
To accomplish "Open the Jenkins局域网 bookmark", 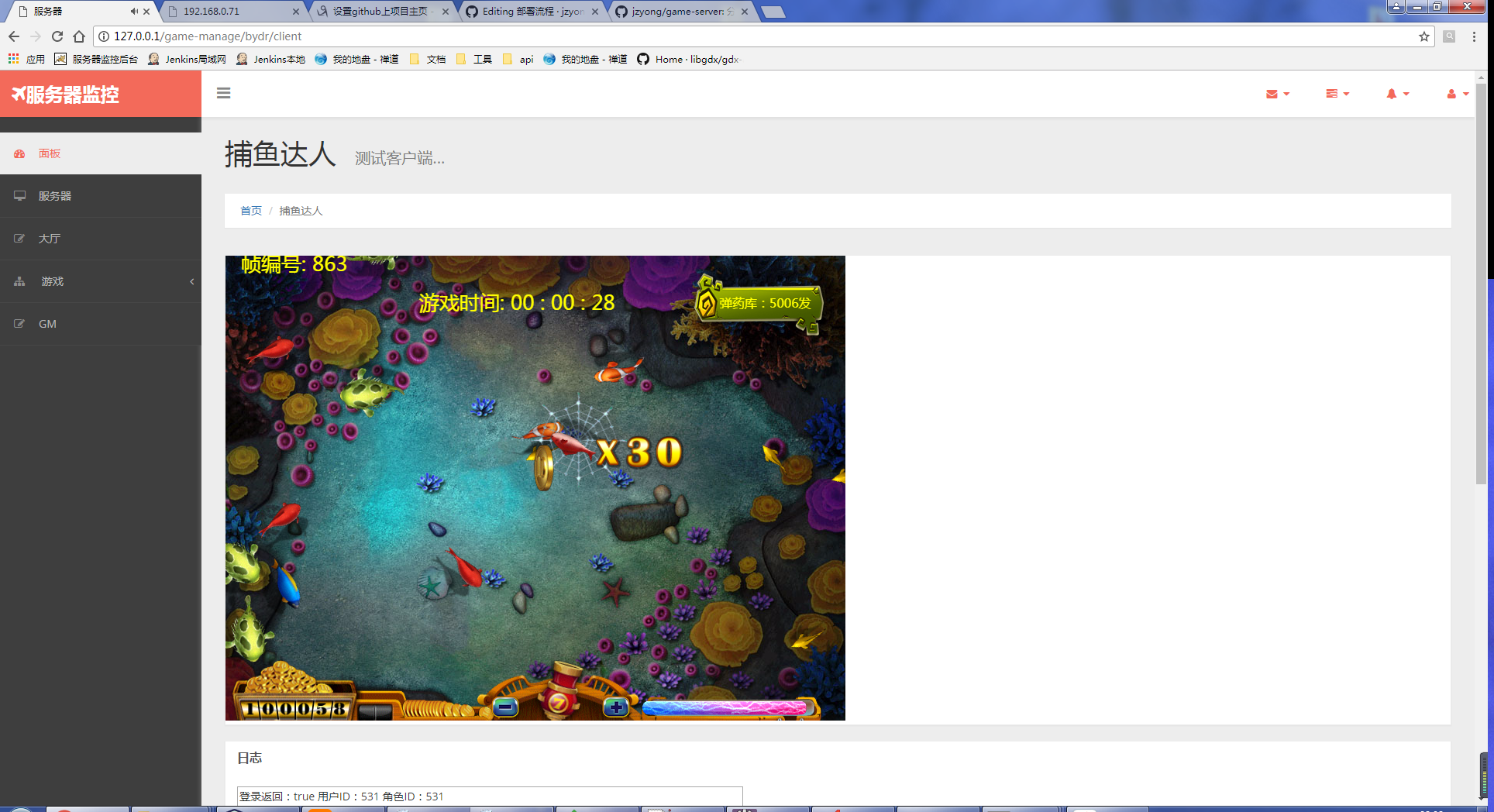I will (187, 59).
